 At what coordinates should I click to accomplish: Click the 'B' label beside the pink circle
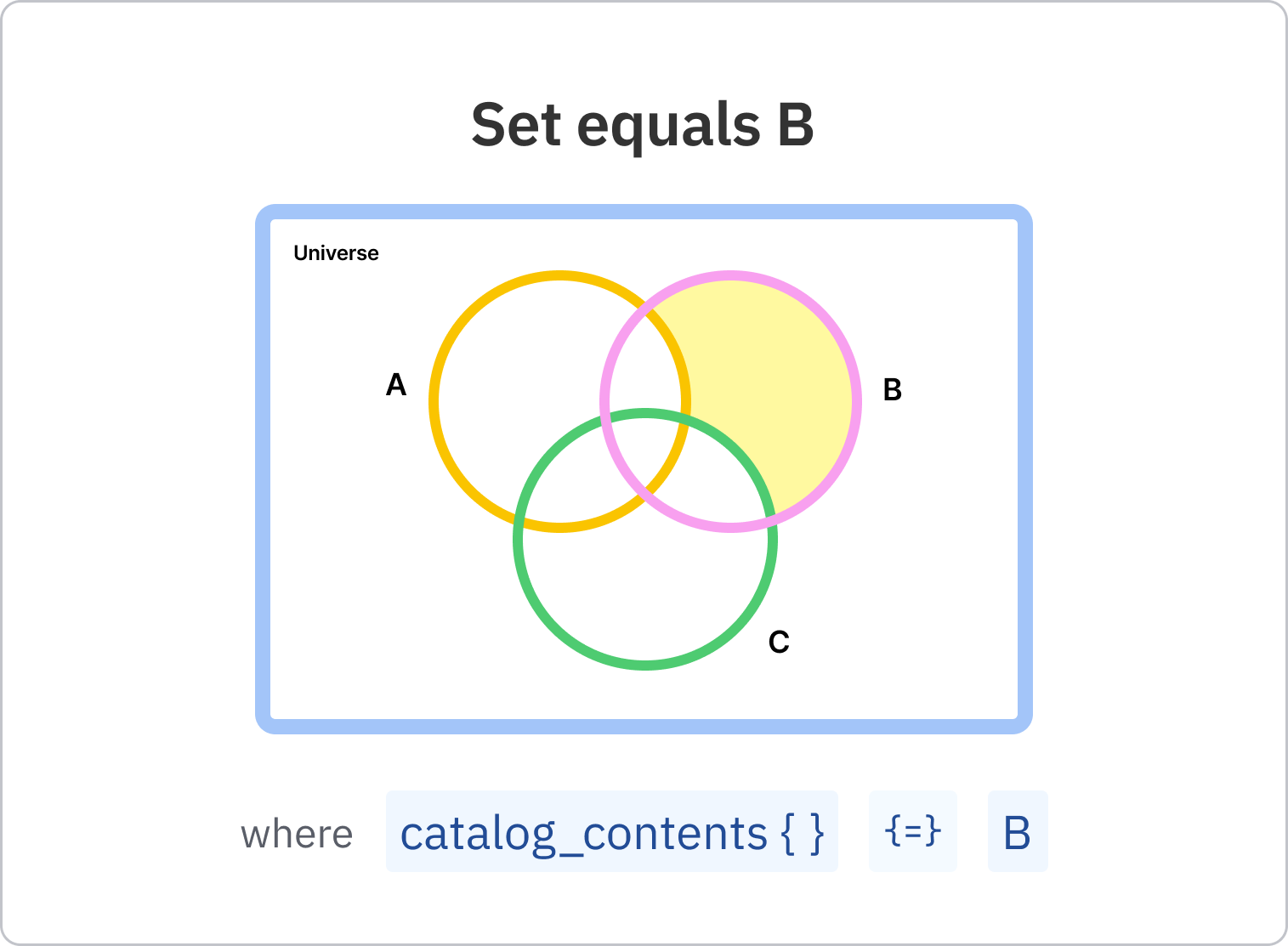pyautogui.click(x=892, y=389)
